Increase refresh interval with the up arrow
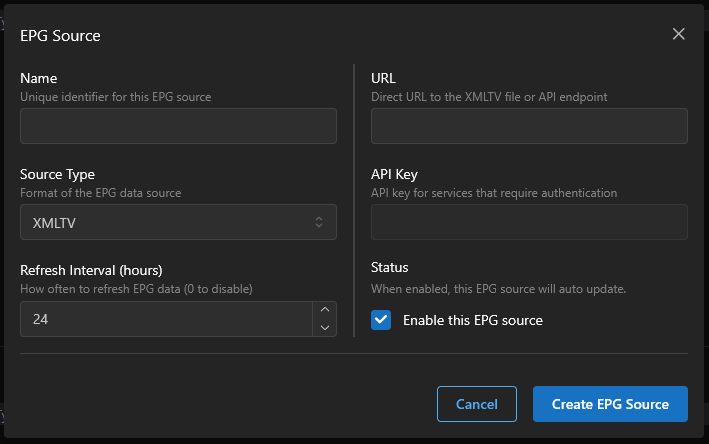 (324, 311)
